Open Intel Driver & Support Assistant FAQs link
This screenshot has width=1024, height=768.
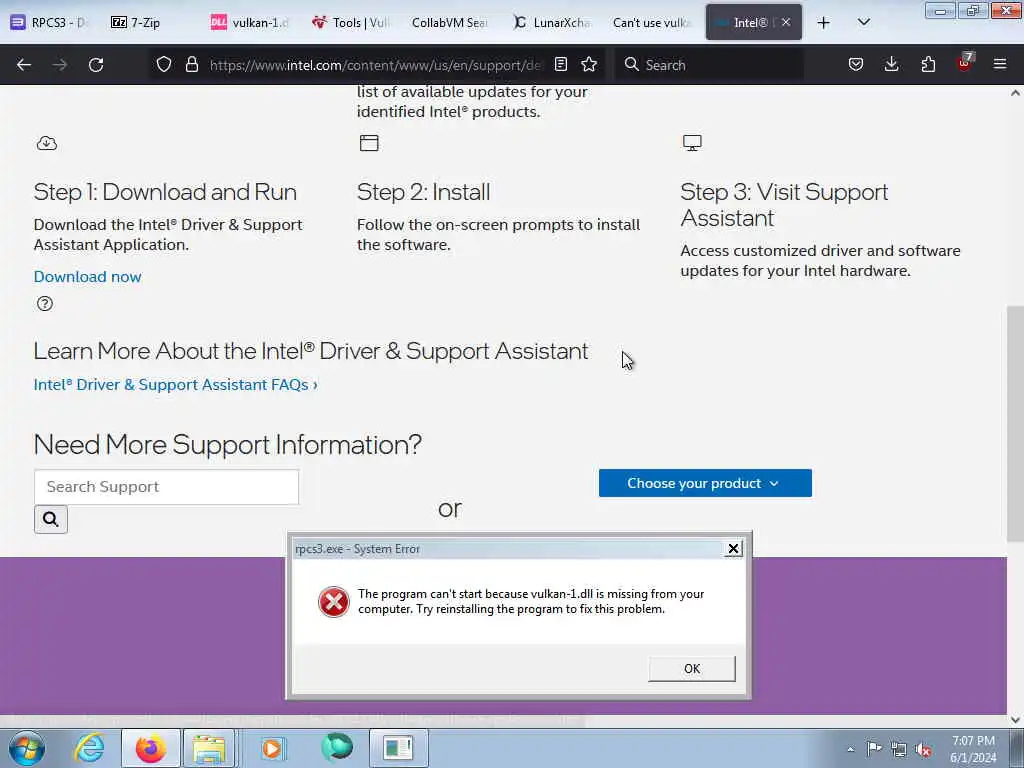click(x=176, y=385)
